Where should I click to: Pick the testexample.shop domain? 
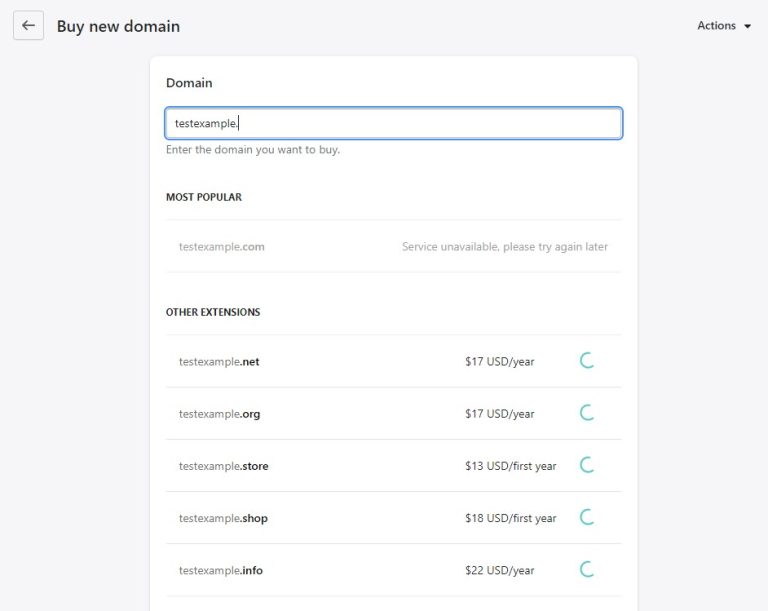223,518
